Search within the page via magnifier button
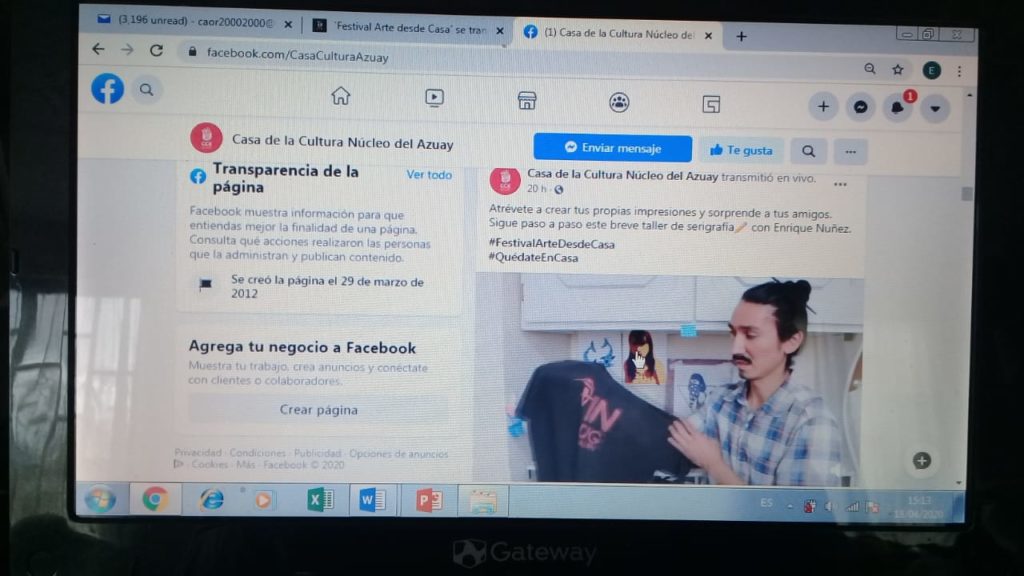Image resolution: width=1024 pixels, height=576 pixels. tap(808, 152)
